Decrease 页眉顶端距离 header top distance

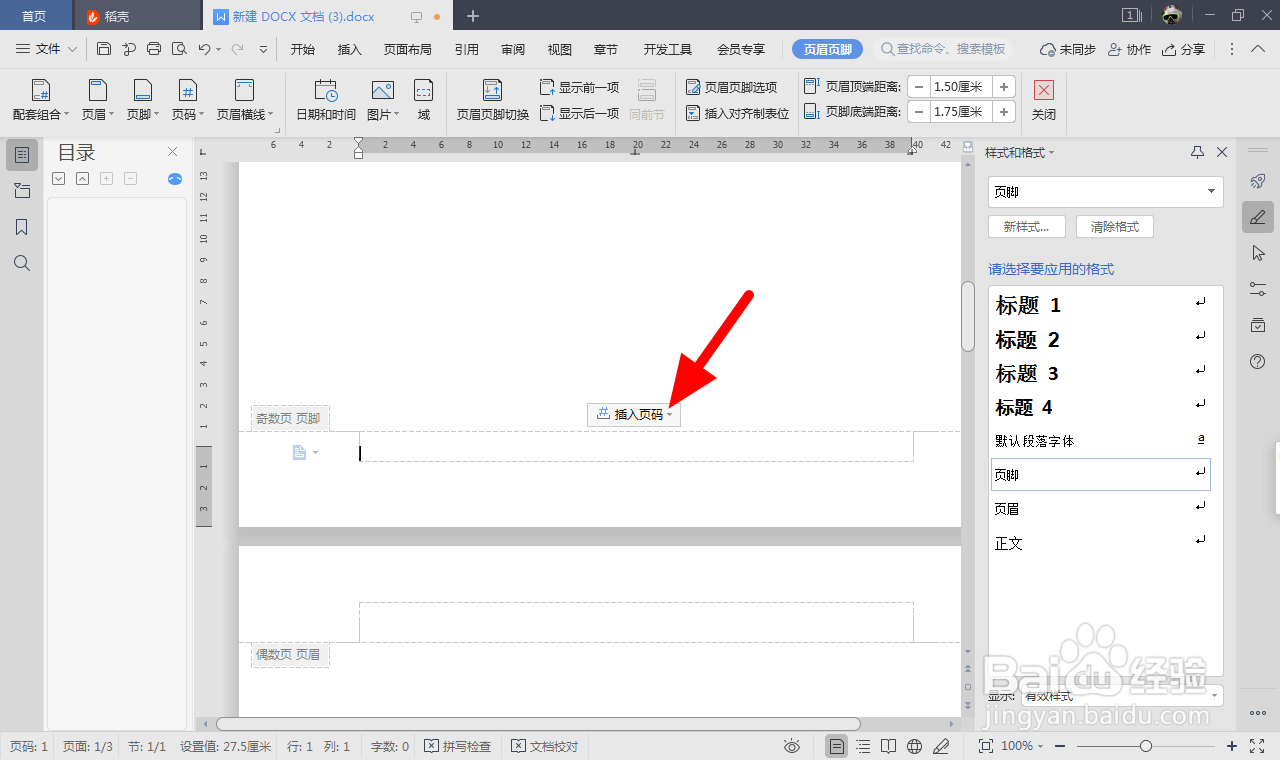[918, 87]
